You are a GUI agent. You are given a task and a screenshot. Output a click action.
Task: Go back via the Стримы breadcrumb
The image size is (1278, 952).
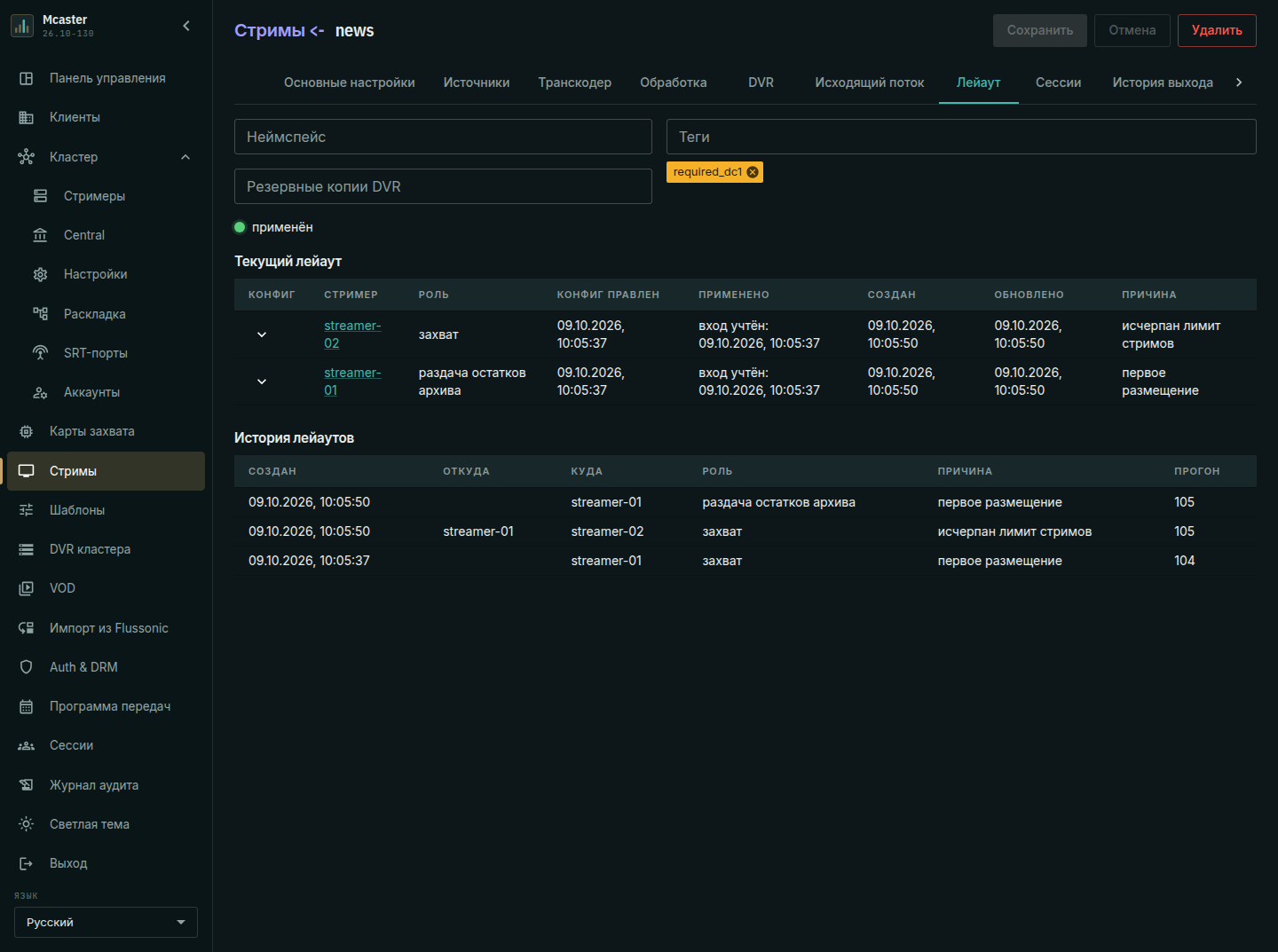(270, 30)
